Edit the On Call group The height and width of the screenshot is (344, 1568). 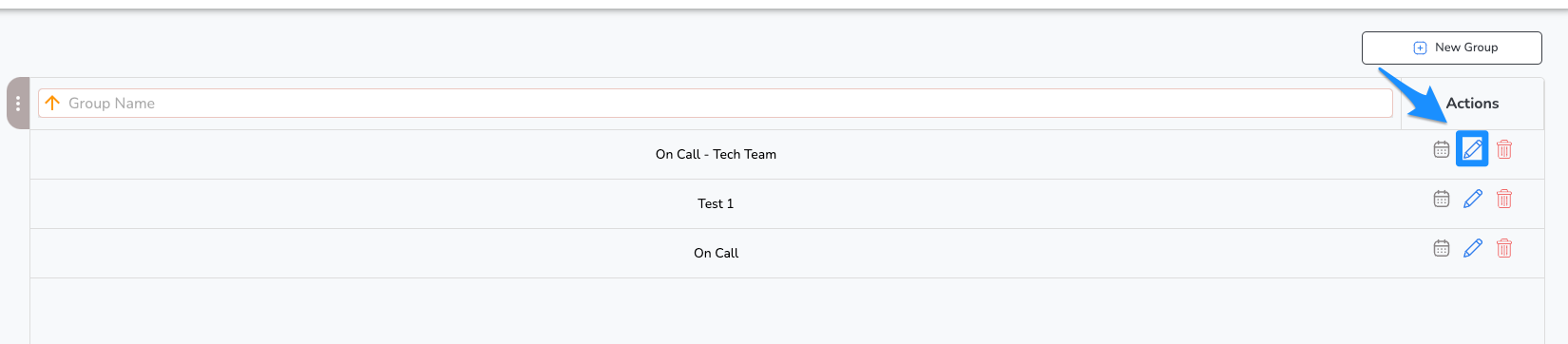(x=1473, y=248)
